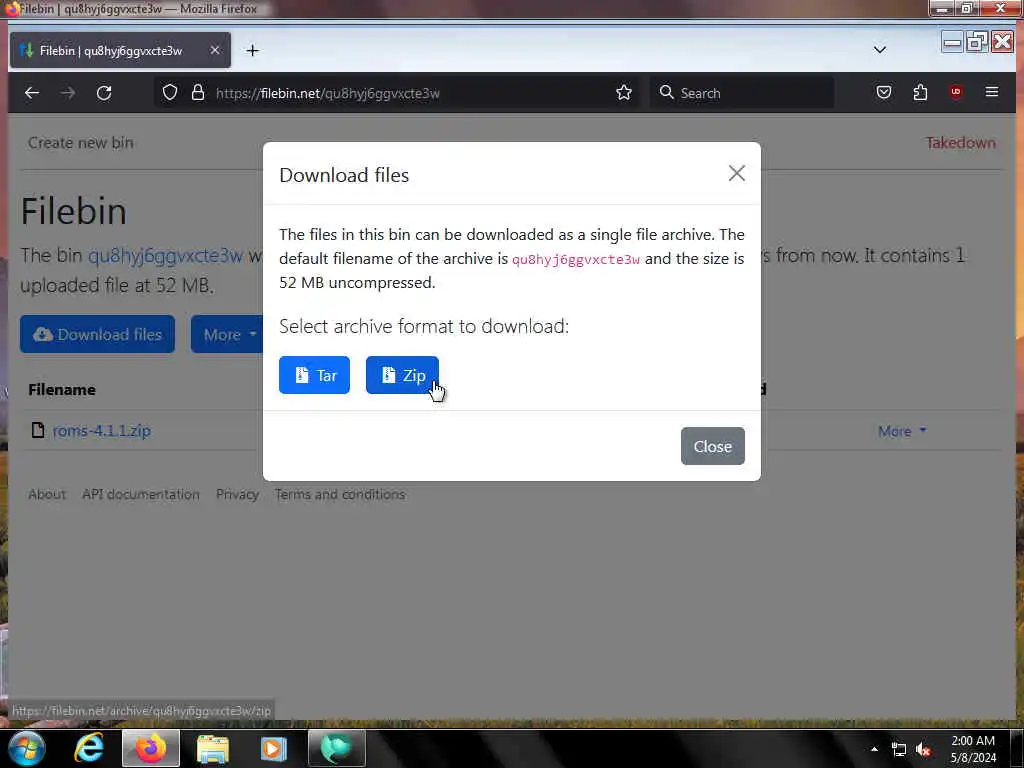Click the browser forward arrow

pos(68,93)
